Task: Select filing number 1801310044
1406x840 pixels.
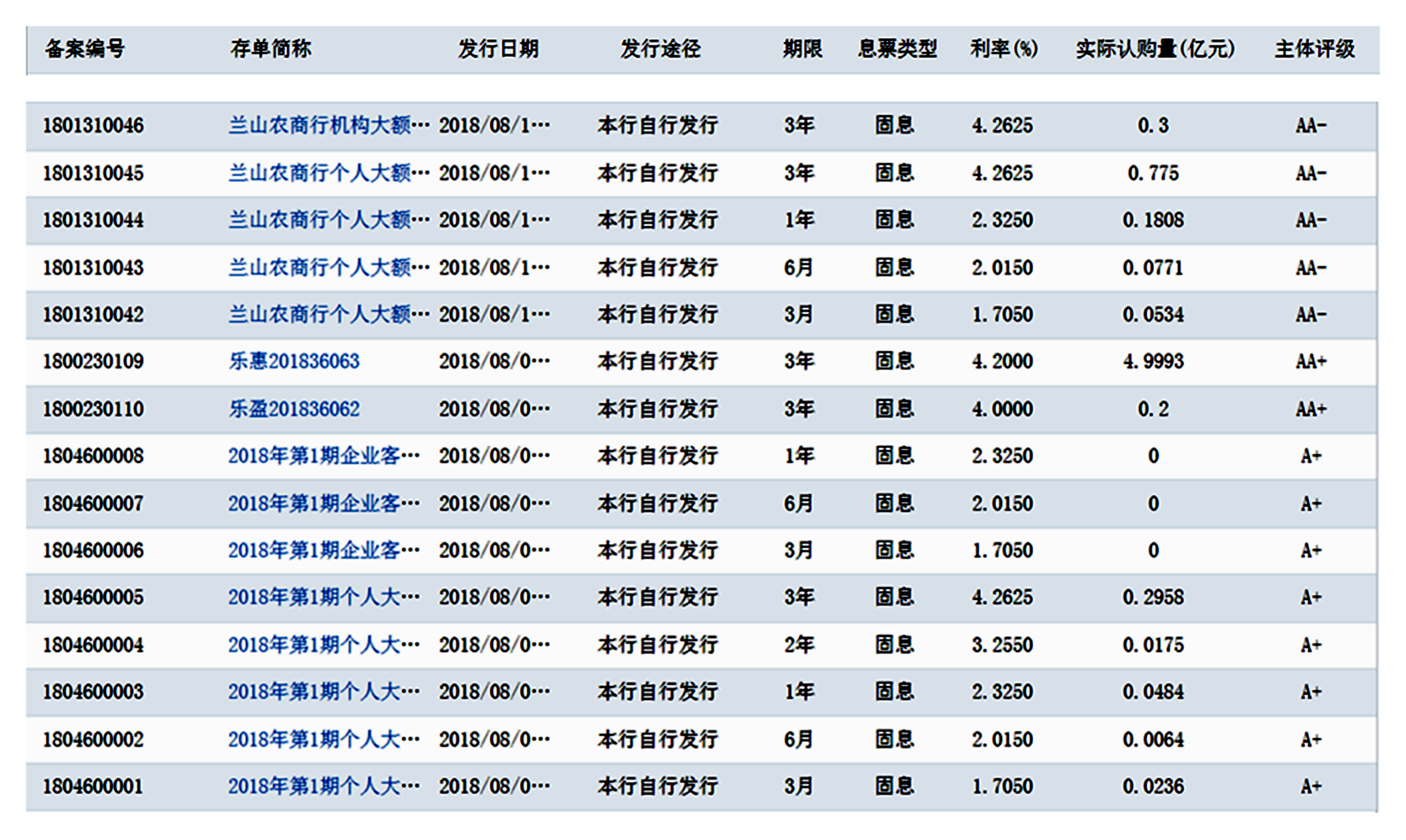Action: pyautogui.click(x=93, y=220)
